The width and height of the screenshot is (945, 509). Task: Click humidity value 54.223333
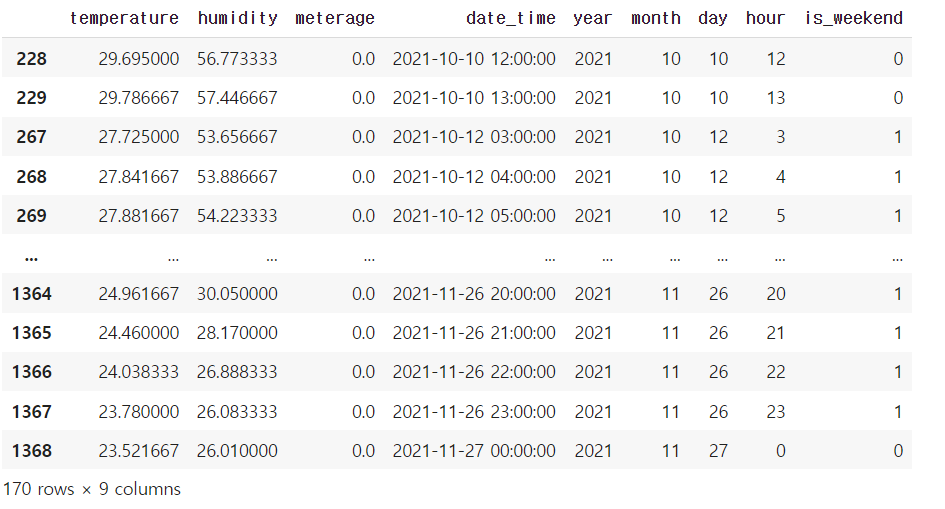(x=237, y=216)
